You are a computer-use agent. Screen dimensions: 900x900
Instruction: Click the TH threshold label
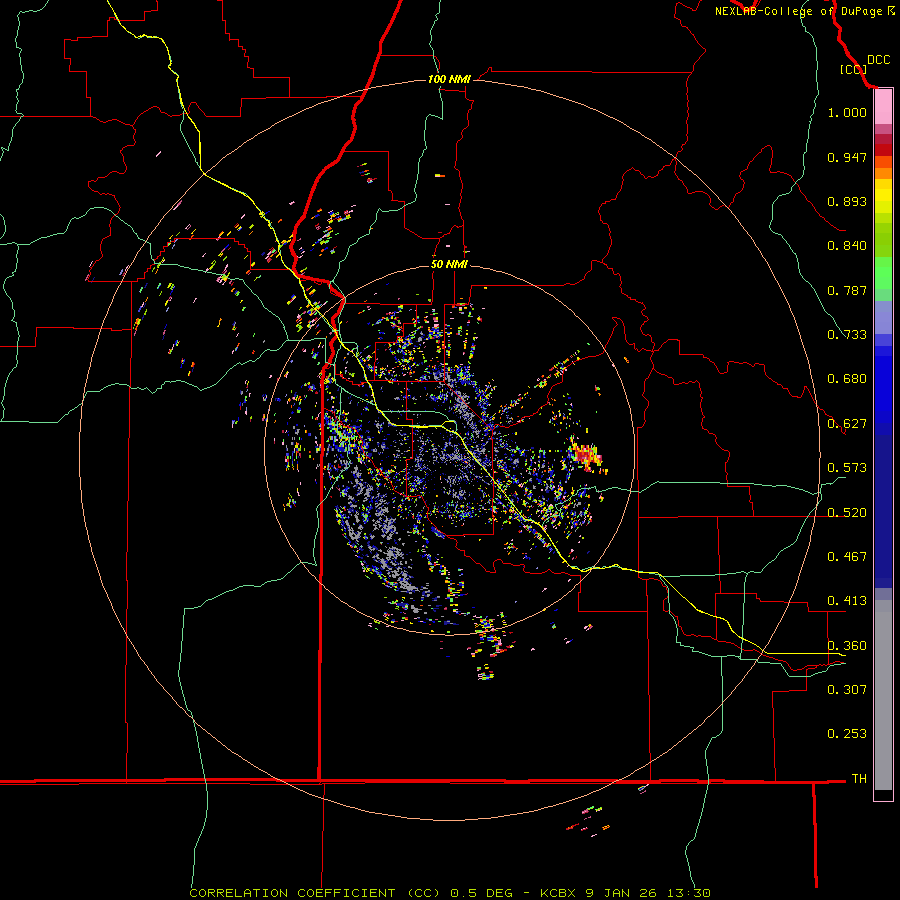[x=859, y=779]
